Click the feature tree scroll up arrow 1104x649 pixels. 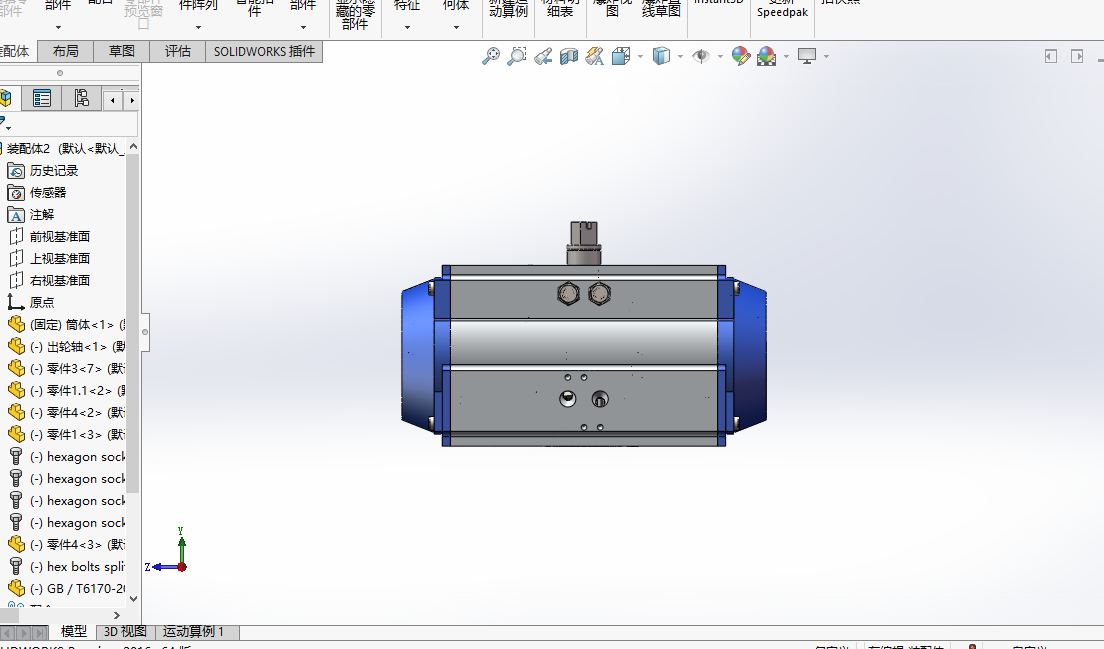tap(133, 147)
